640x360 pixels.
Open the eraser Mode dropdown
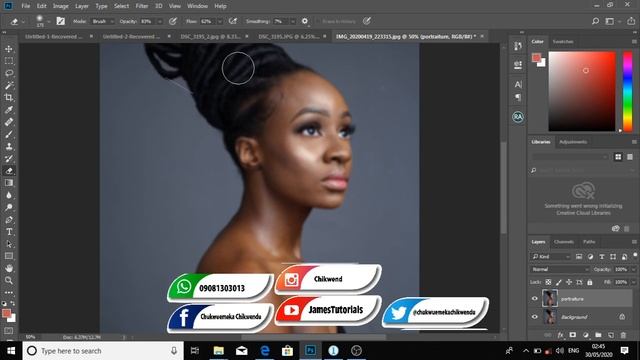click(102, 21)
